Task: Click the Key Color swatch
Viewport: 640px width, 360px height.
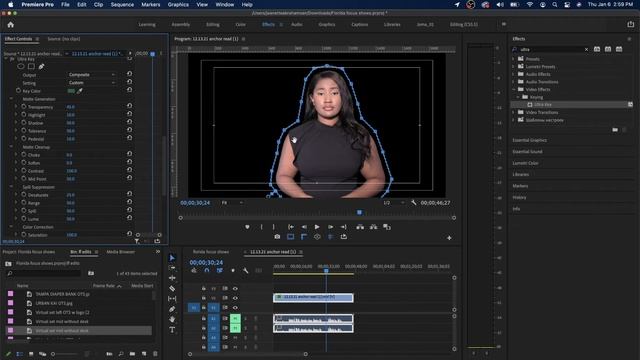Action: pyautogui.click(x=71, y=91)
